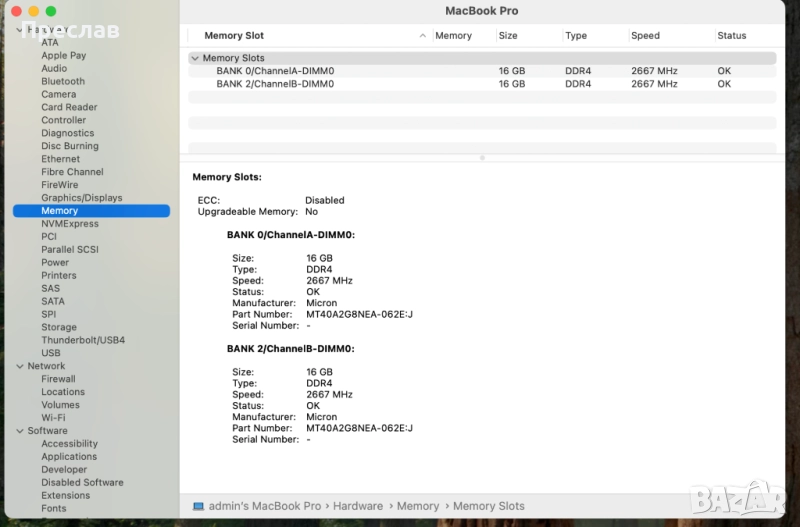Screen dimensions: 800x527
Task: Click the green full-screen window button
Action: click(51, 11)
